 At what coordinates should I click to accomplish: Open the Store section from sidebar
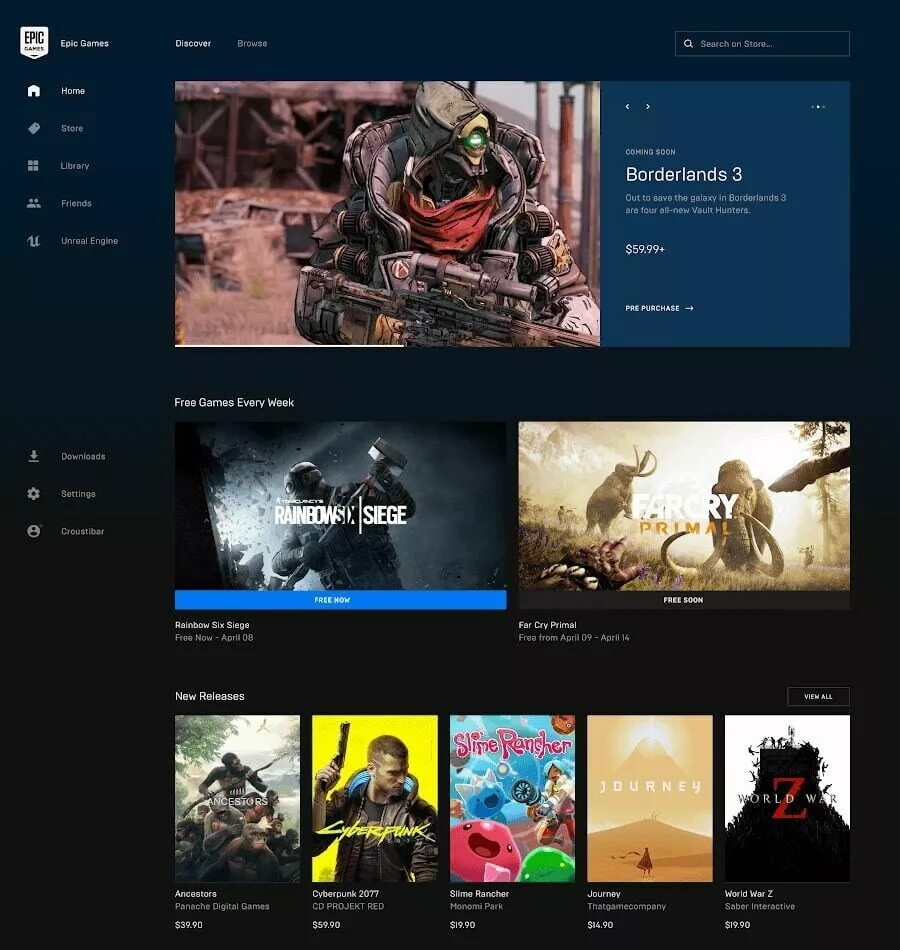coord(33,128)
